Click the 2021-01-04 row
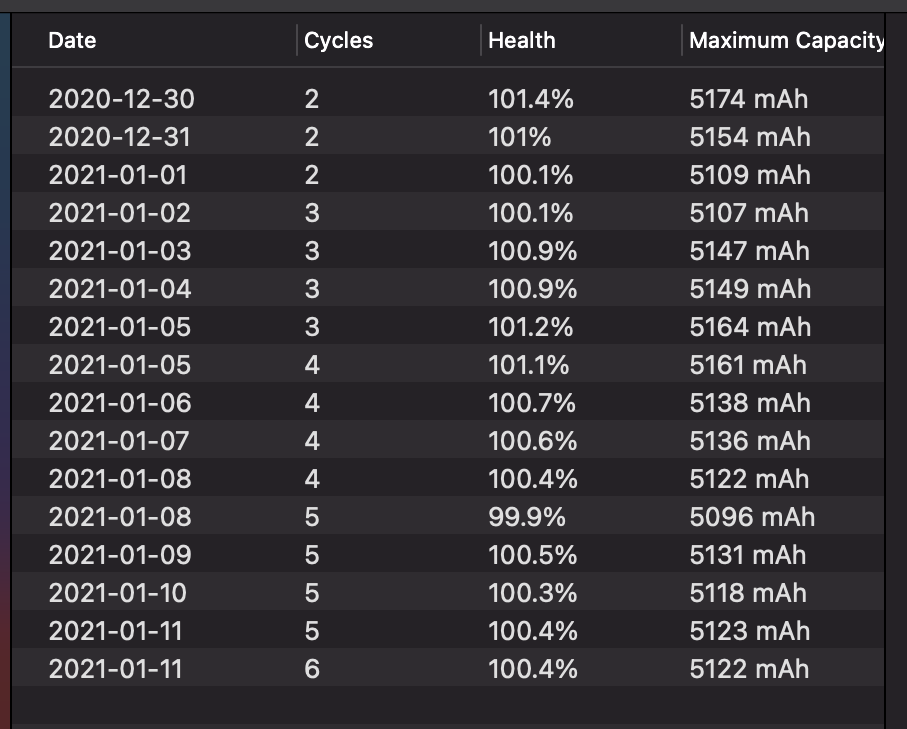The image size is (907, 729). pos(119,289)
